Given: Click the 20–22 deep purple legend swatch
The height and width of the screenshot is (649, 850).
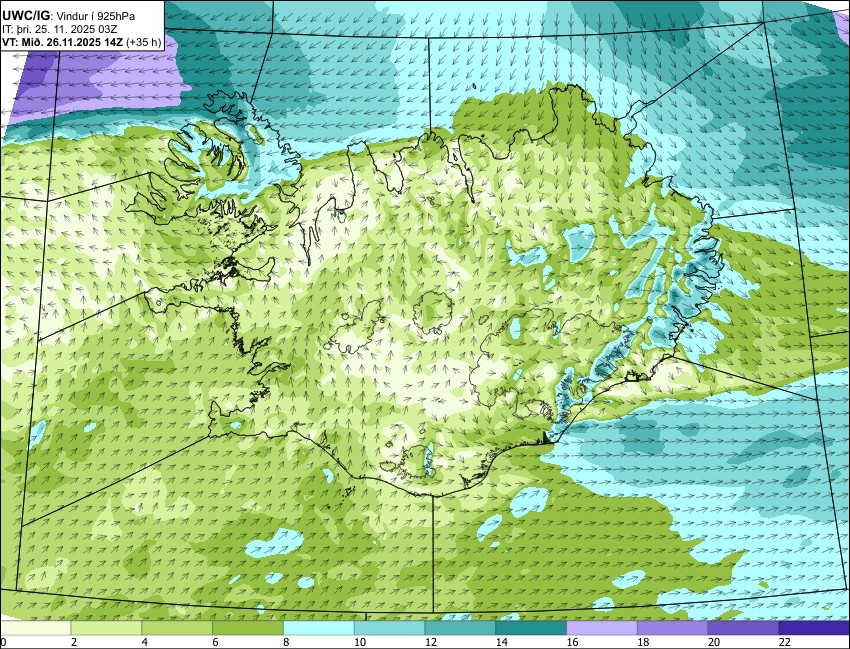Looking at the screenshot, I should [x=743, y=628].
